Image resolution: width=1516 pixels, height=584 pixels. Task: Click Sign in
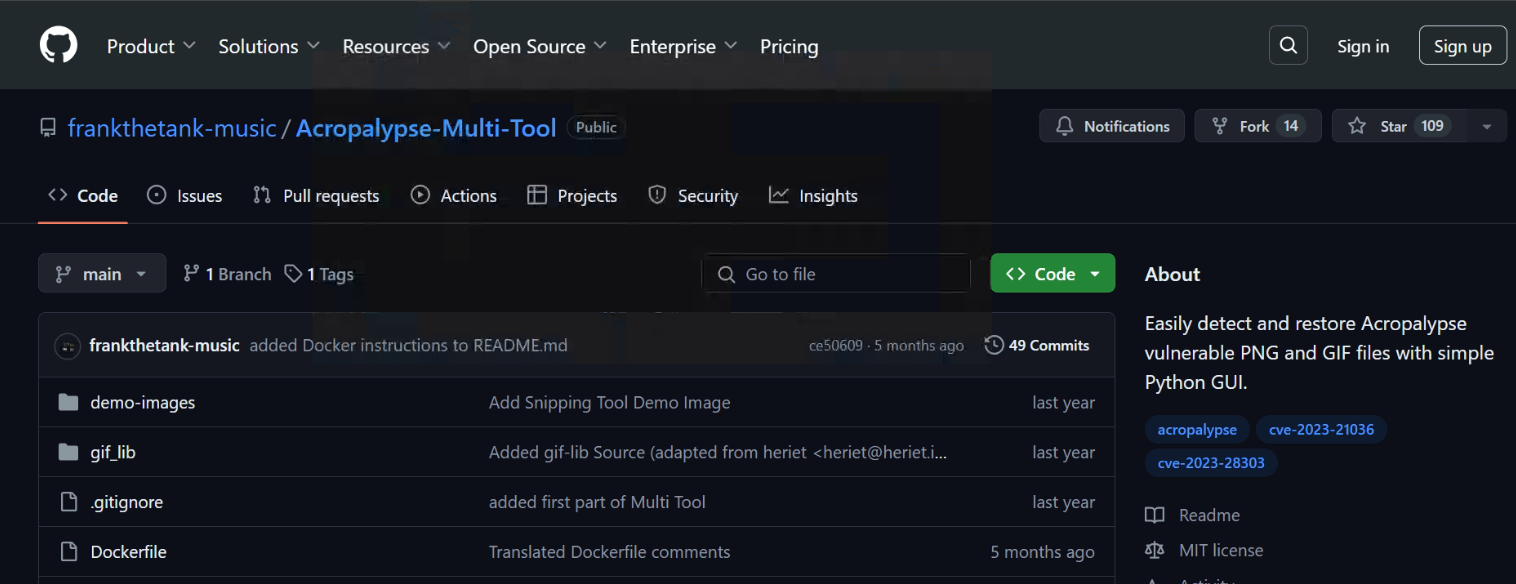[x=1363, y=46]
